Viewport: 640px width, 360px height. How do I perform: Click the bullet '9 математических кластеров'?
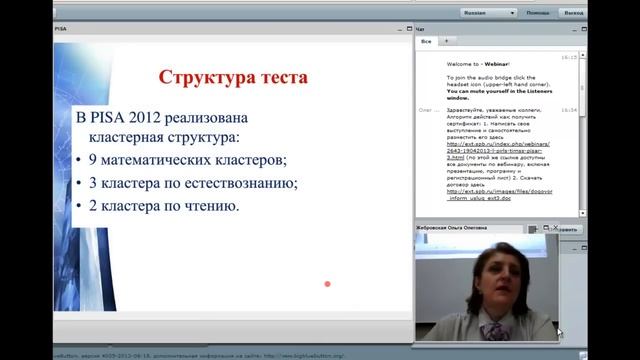(188, 160)
